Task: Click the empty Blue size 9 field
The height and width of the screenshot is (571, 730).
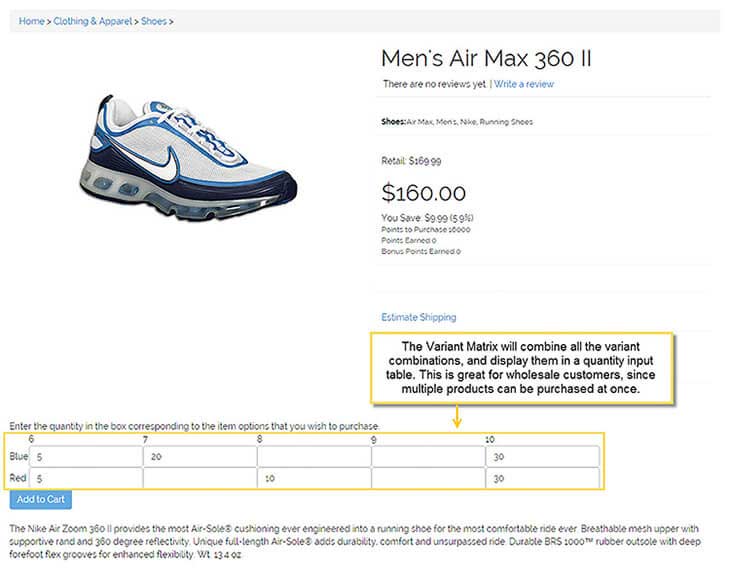Action: pos(428,456)
